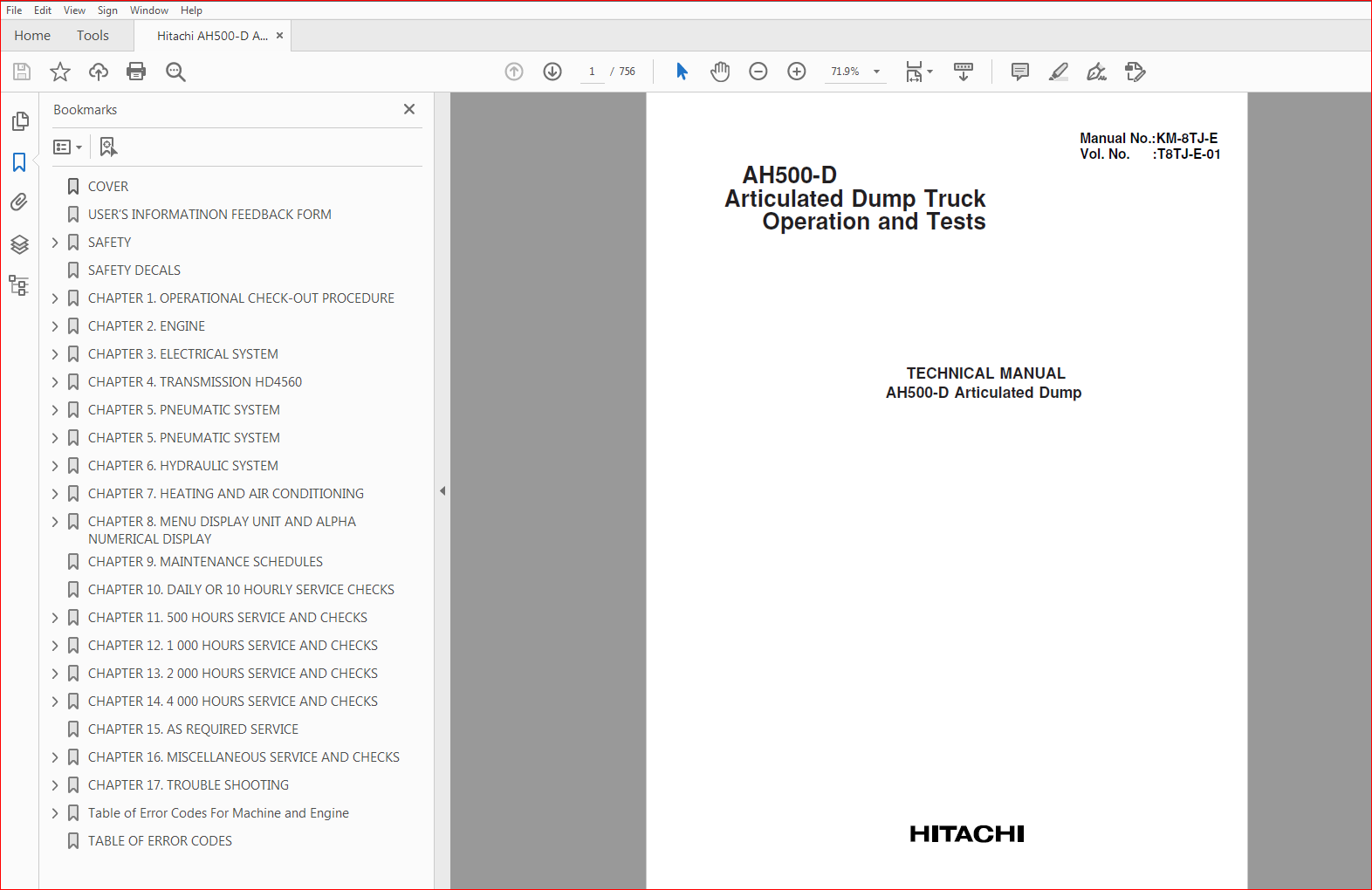Open the Sign menu
This screenshot has width=1372, height=890.
click(x=107, y=10)
